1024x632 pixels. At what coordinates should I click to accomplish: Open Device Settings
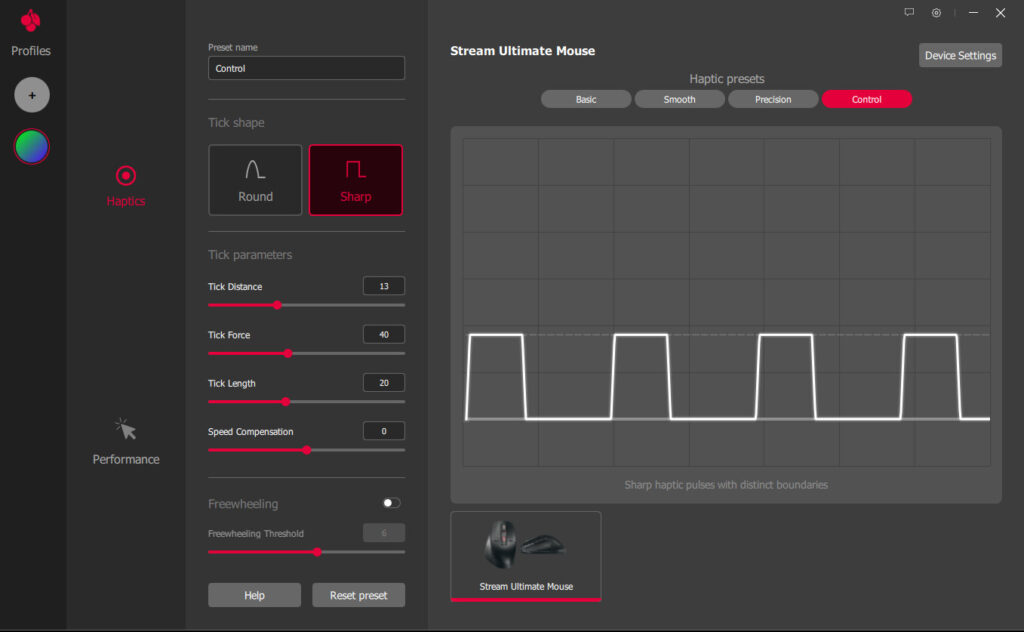960,55
